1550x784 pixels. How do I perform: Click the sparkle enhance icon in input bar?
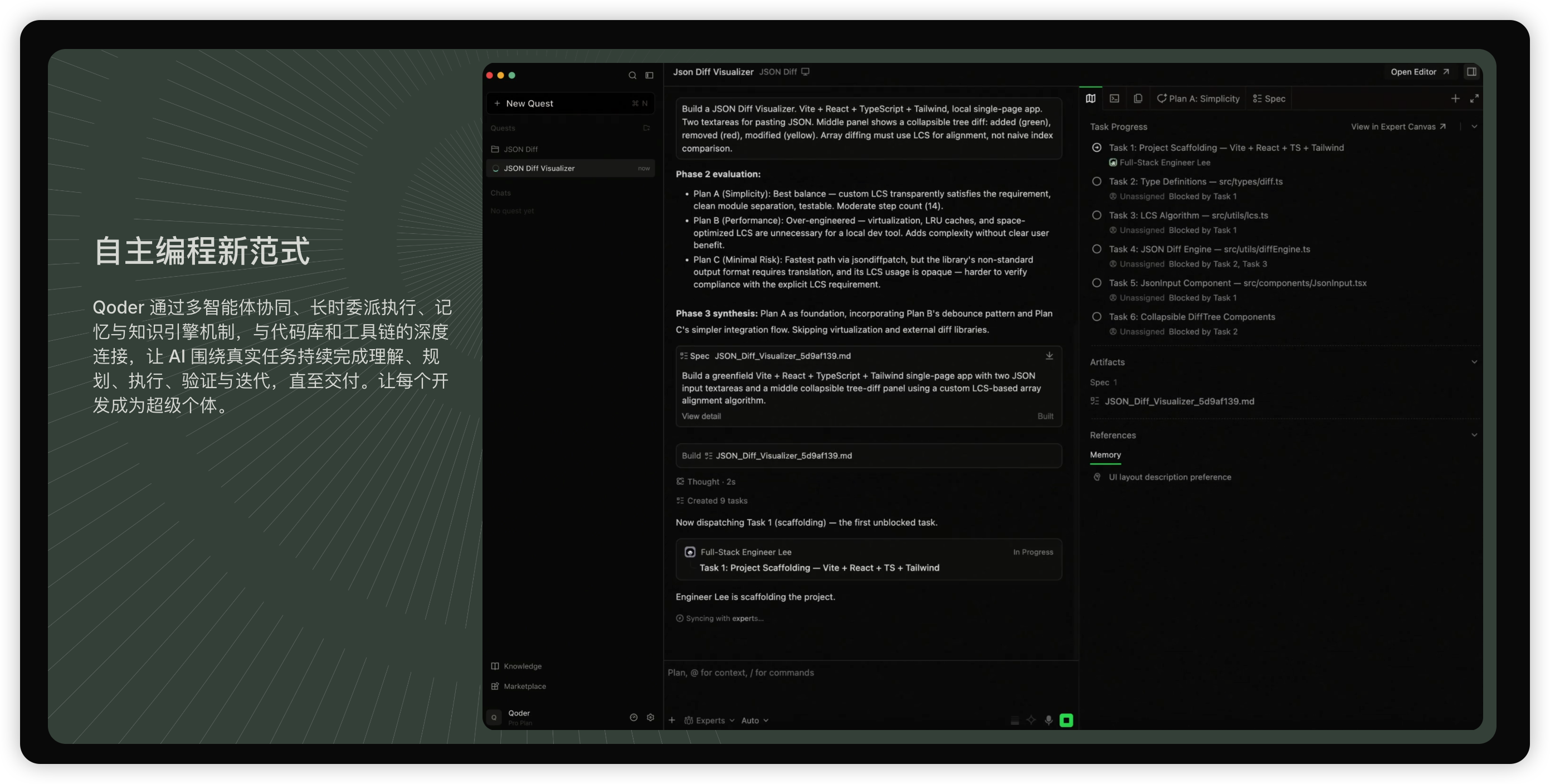click(x=1031, y=721)
